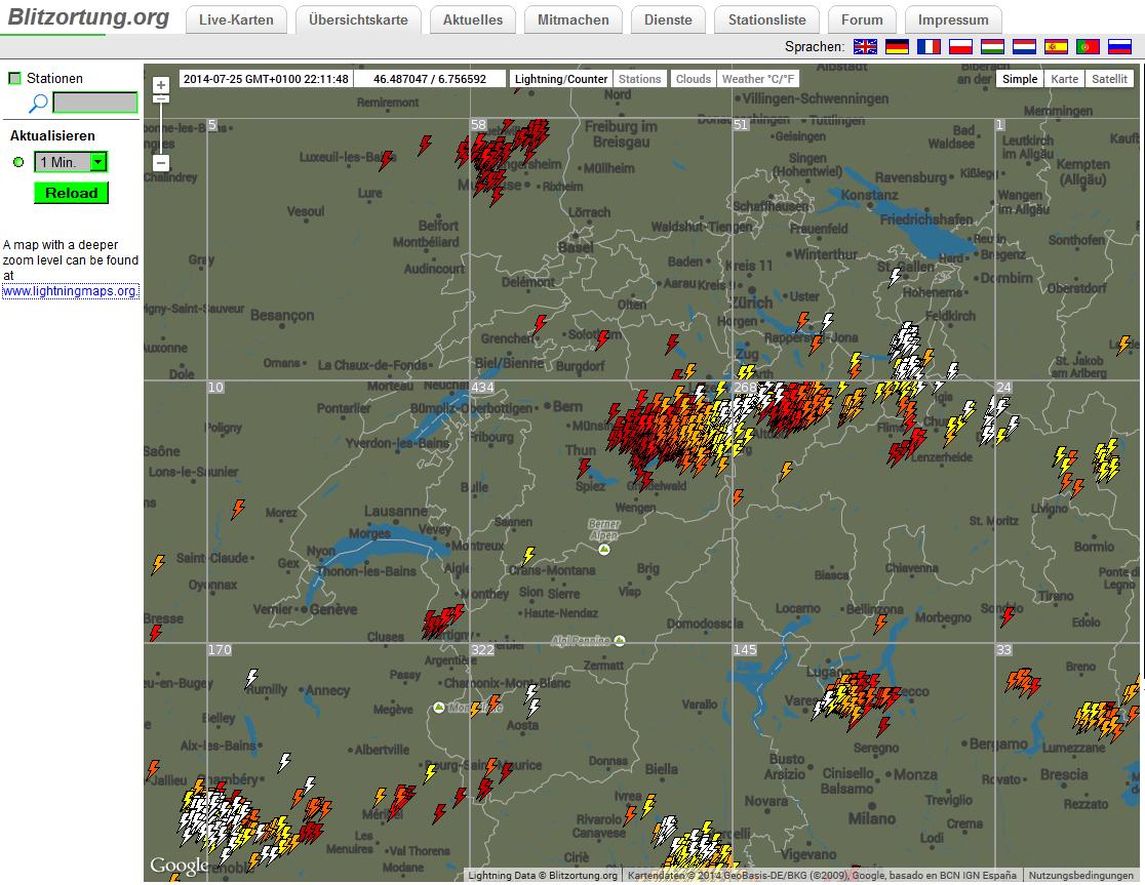This screenshot has height=885, width=1145.
Task: Click the orange lightning strike near Morez
Action: pos(237,509)
